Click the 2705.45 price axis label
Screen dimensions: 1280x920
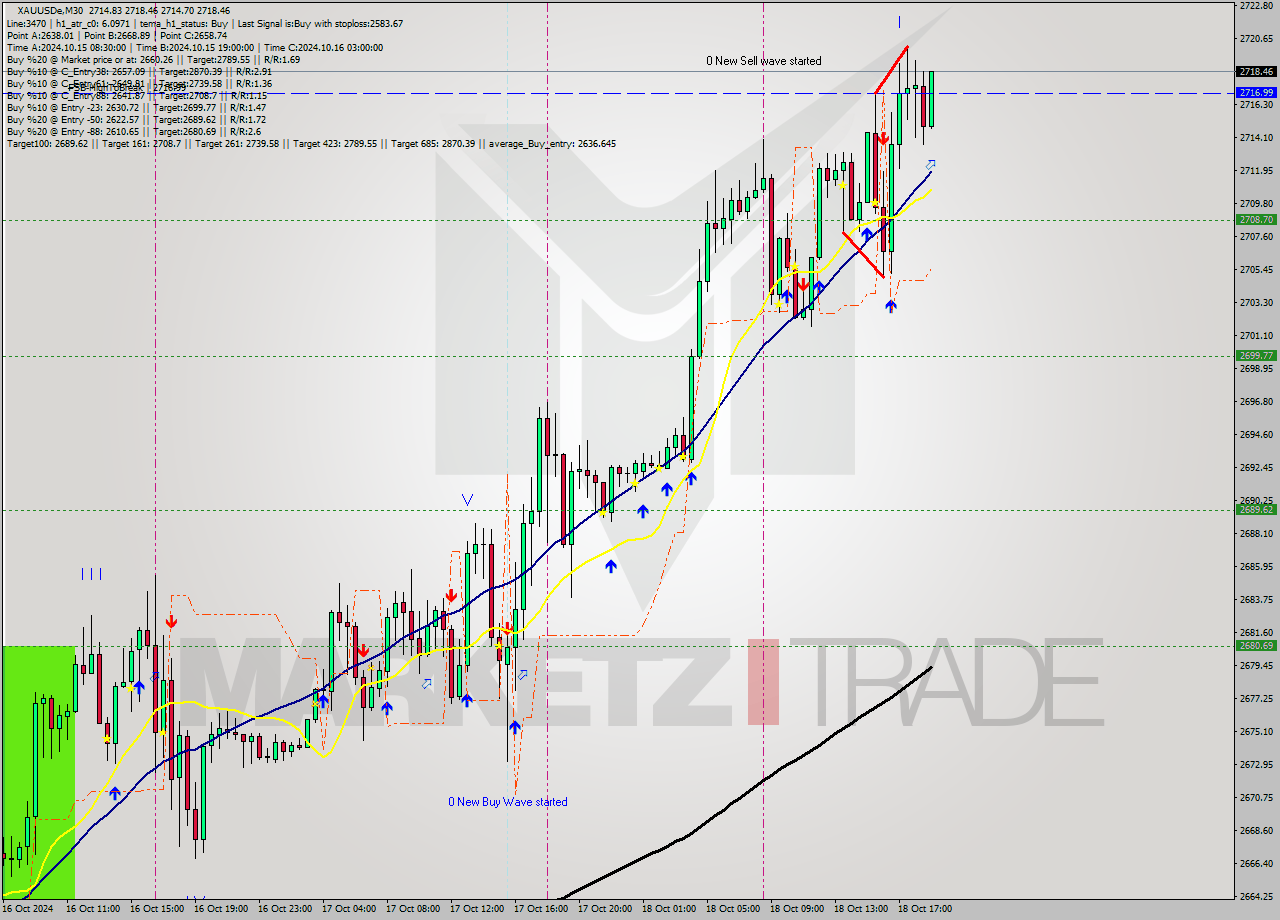click(x=1255, y=269)
